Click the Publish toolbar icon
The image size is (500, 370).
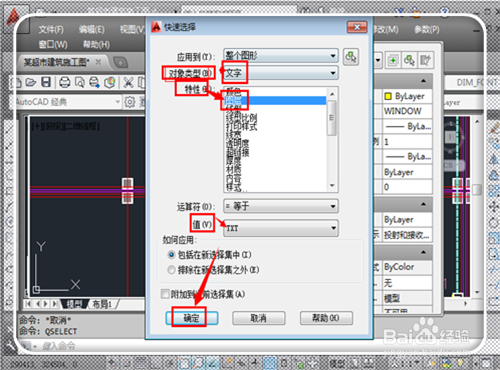pos(94,82)
